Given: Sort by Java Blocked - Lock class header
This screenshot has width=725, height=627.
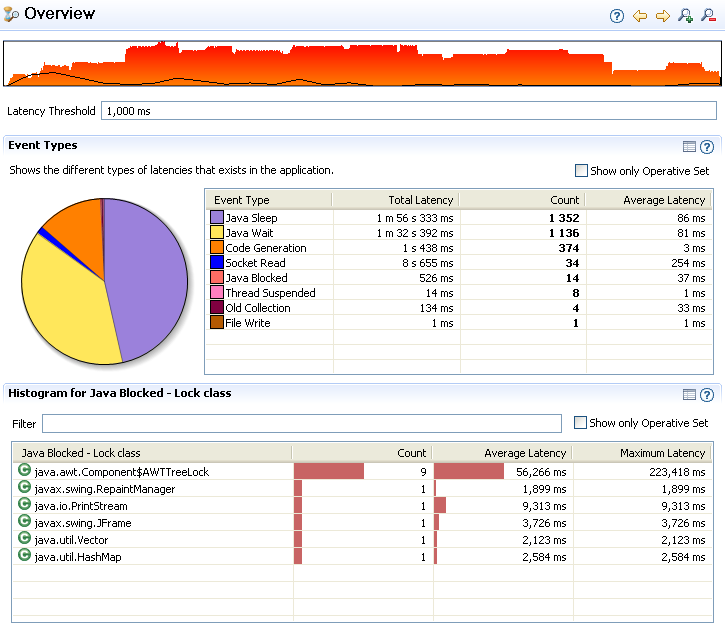Looking at the screenshot, I should click(152, 453).
